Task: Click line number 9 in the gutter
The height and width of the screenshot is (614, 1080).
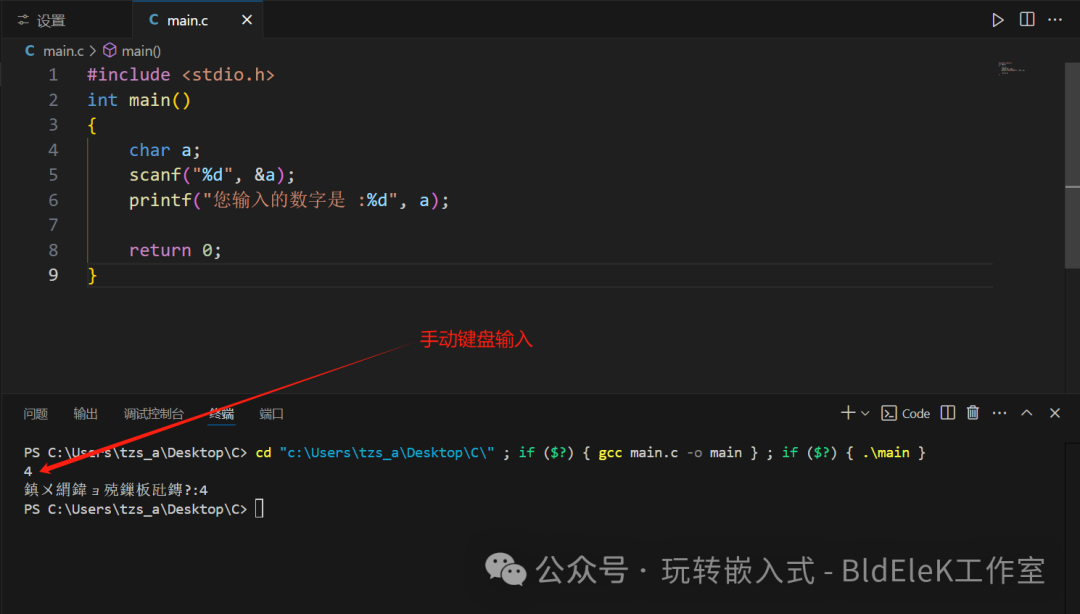Action: coord(53,275)
